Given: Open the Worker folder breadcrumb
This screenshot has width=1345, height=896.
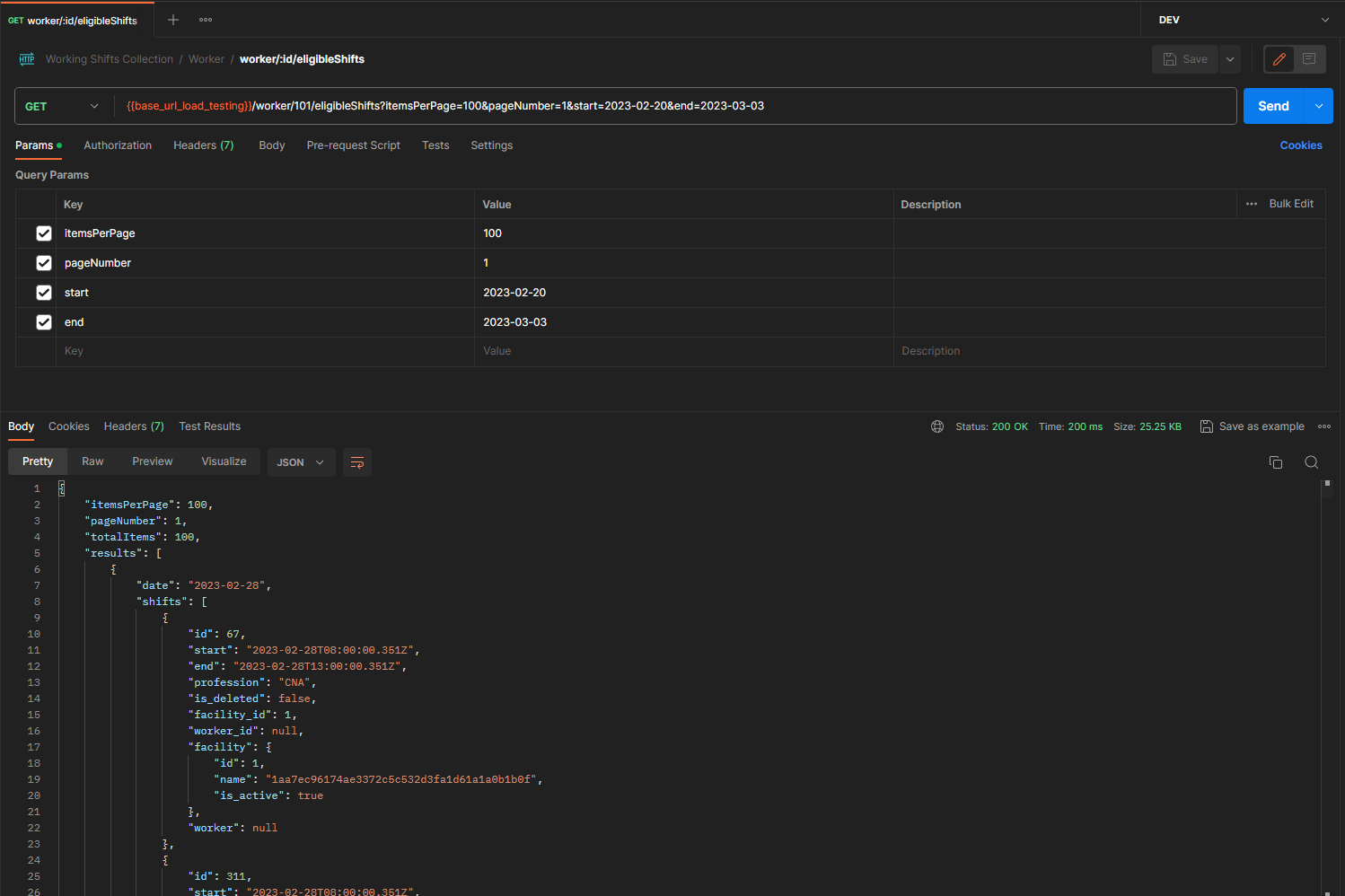Looking at the screenshot, I should [207, 59].
